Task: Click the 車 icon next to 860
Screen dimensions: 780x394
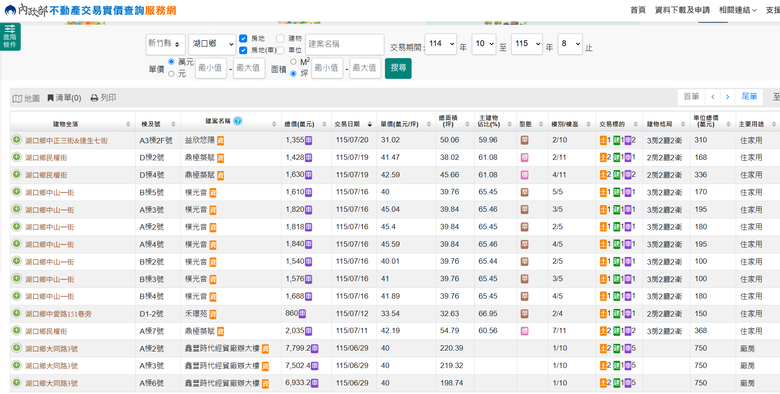Action: click(302, 314)
